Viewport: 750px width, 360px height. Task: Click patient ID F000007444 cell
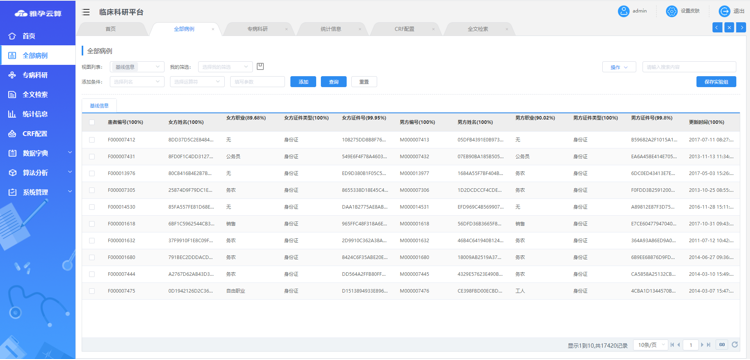121,274
